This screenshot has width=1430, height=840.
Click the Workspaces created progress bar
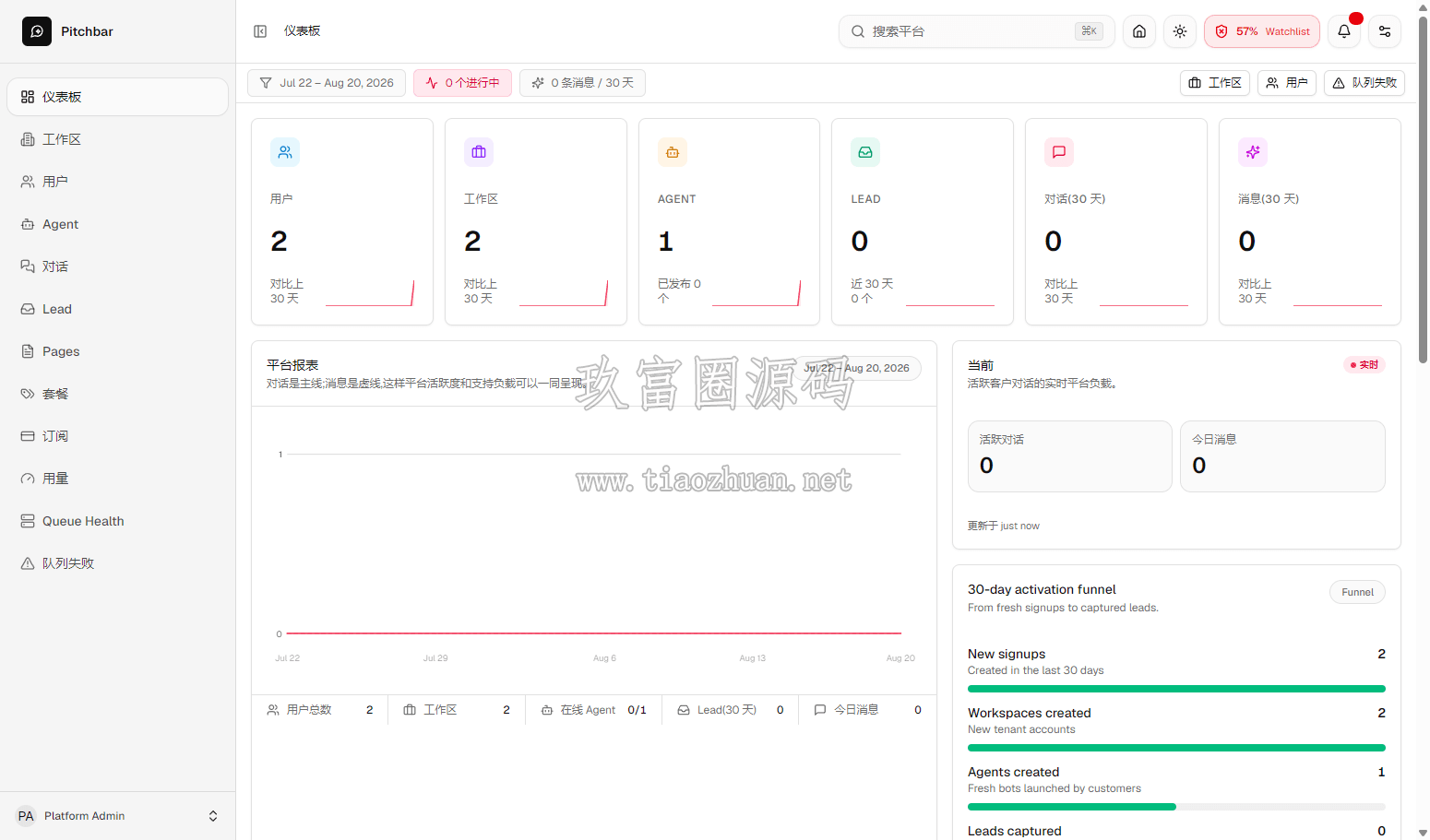click(1176, 748)
